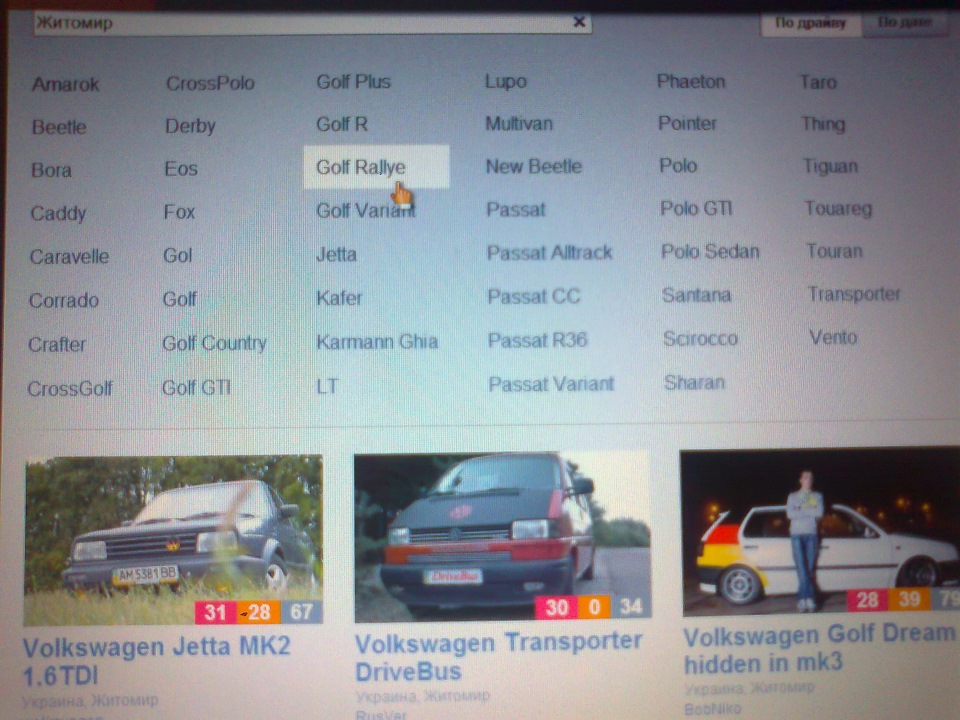This screenshot has height=720, width=960.
Task: Open the Transporter DriveBus car photo
Action: click(503, 537)
